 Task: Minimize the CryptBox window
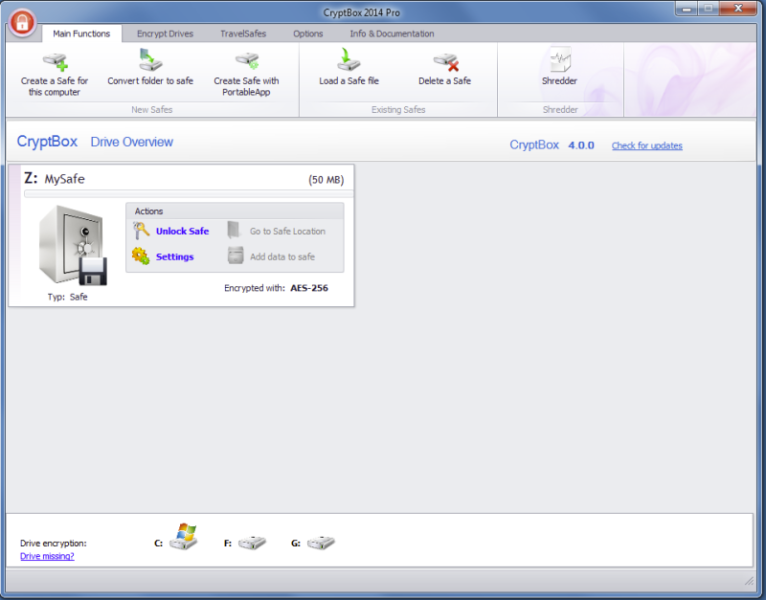686,9
